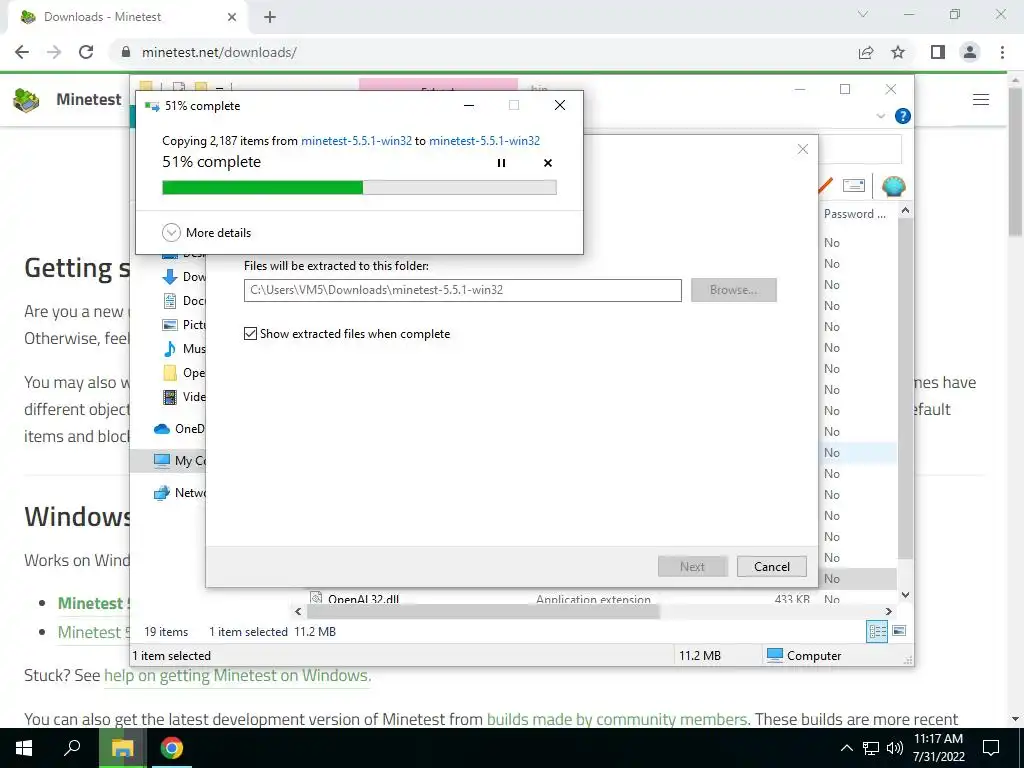
Task: Open Chrome profile avatar menu
Action: 970,52
